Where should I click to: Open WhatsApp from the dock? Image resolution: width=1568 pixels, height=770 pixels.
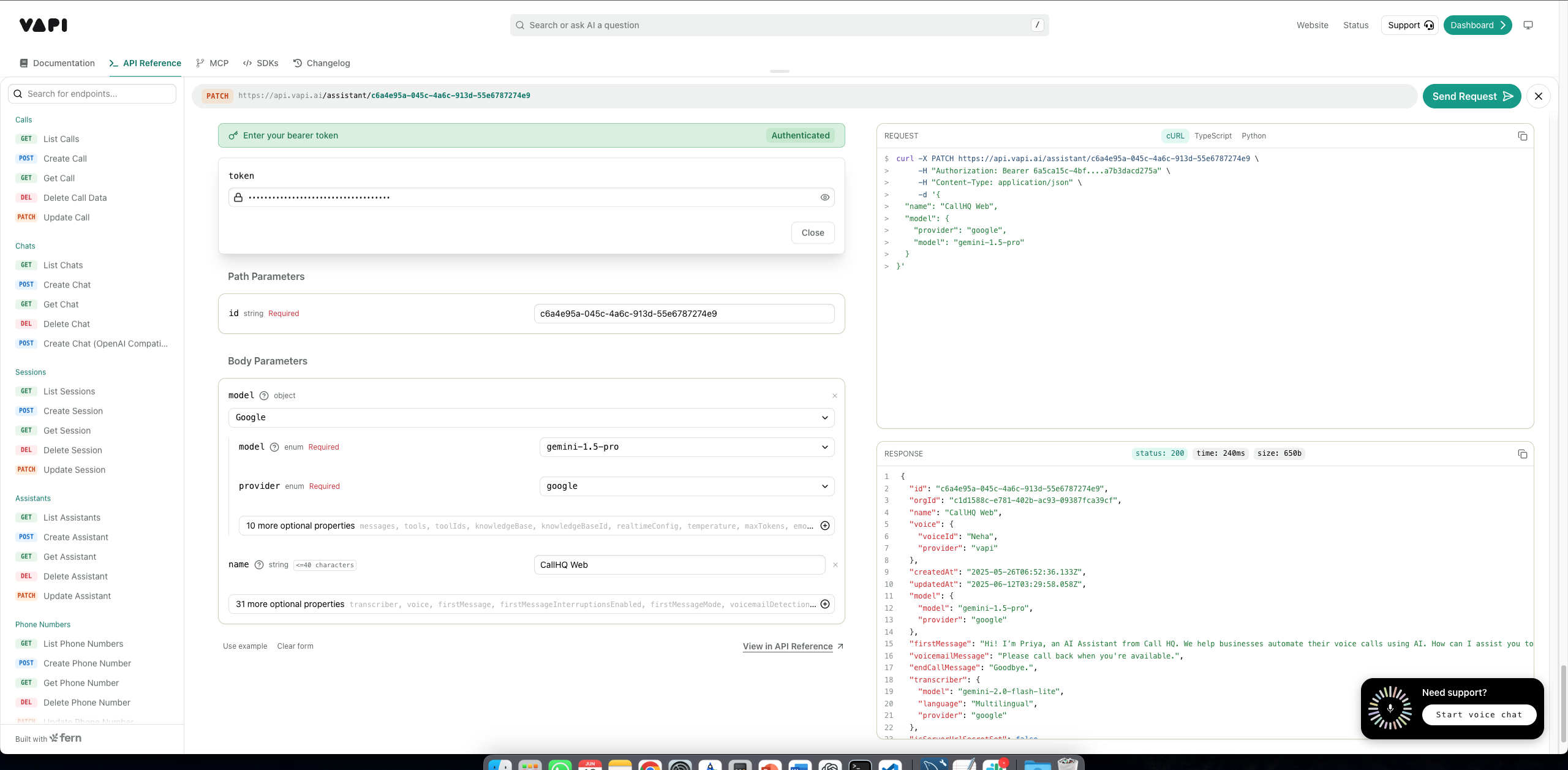click(560, 766)
